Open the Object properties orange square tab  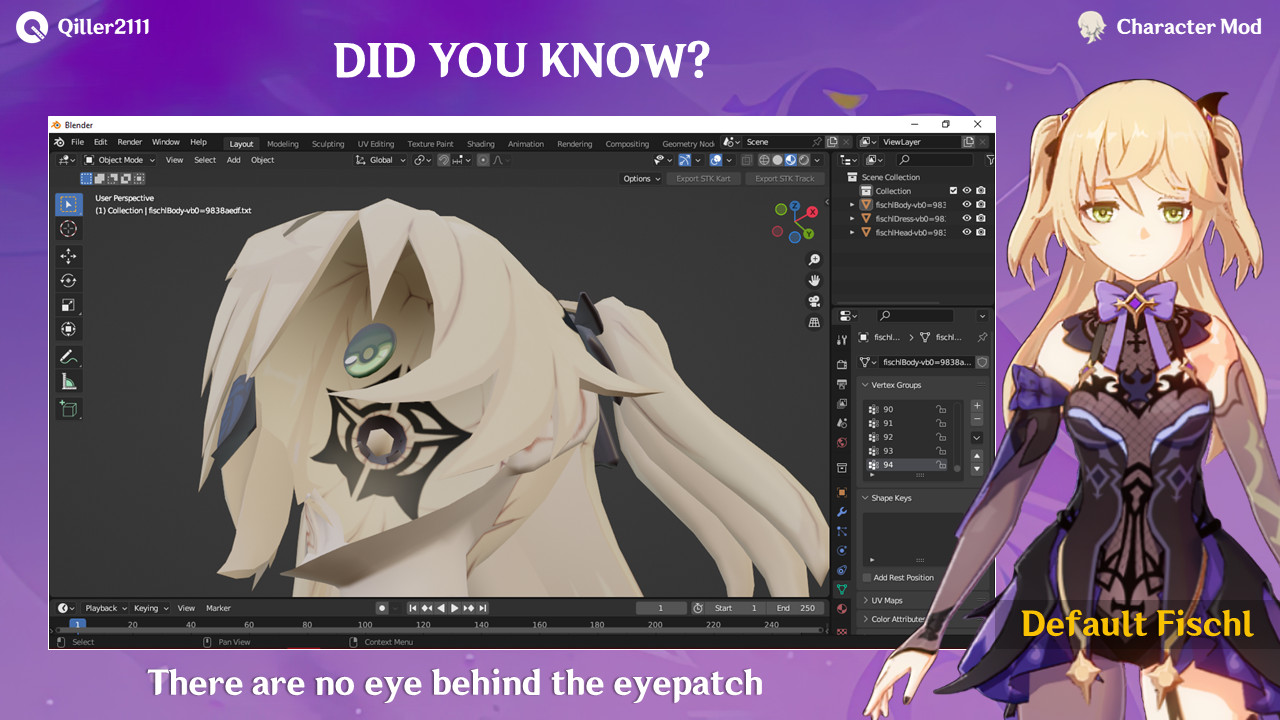[842, 493]
